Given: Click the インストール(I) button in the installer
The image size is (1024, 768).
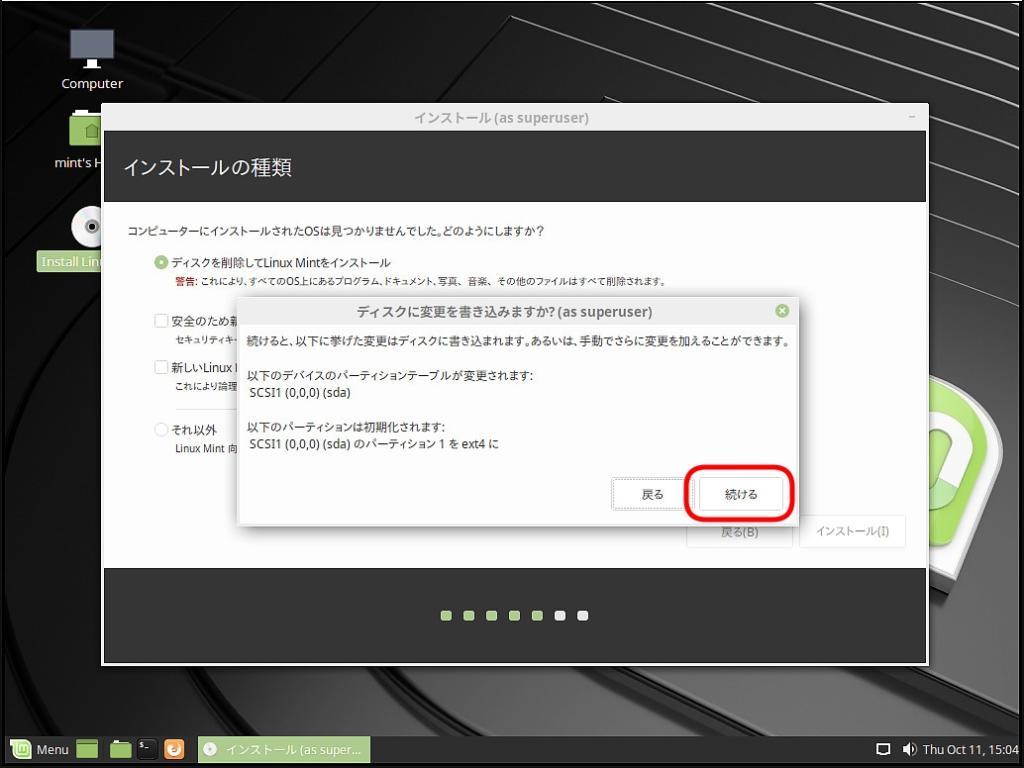Looking at the screenshot, I should 852,531.
